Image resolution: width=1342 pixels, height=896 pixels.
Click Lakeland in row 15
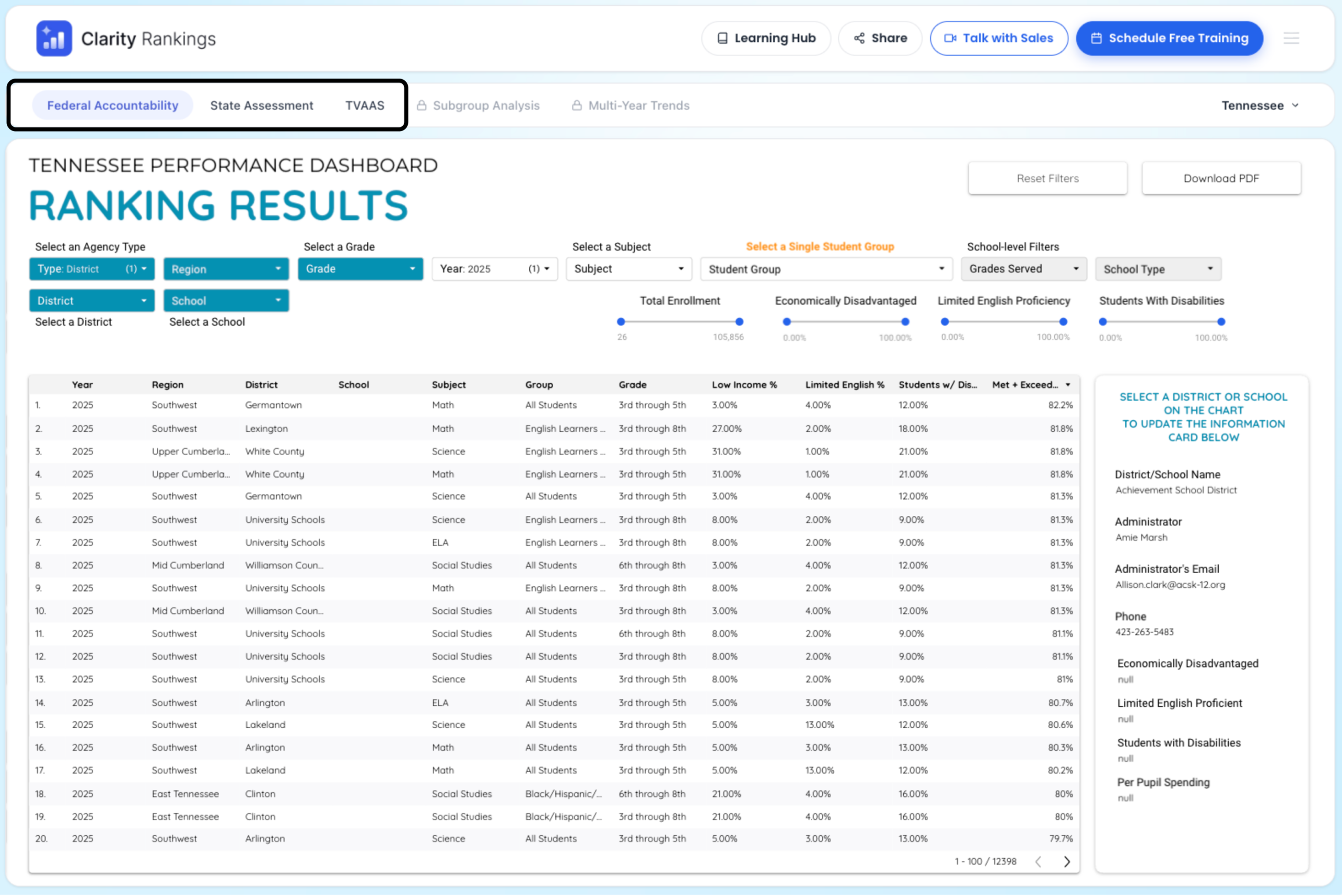[265, 725]
